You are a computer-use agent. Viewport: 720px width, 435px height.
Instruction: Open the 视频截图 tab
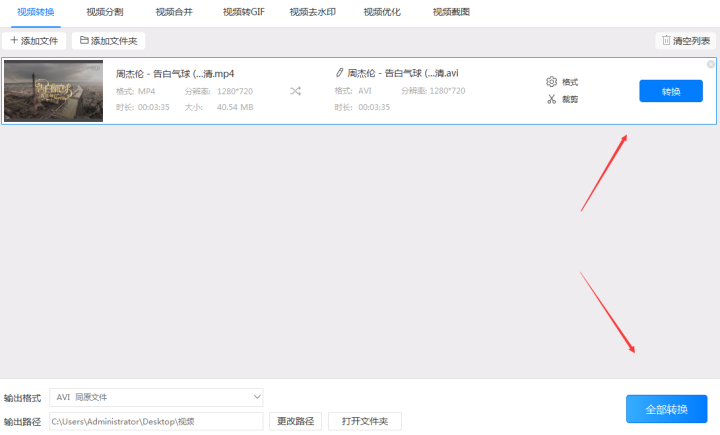pos(451,12)
